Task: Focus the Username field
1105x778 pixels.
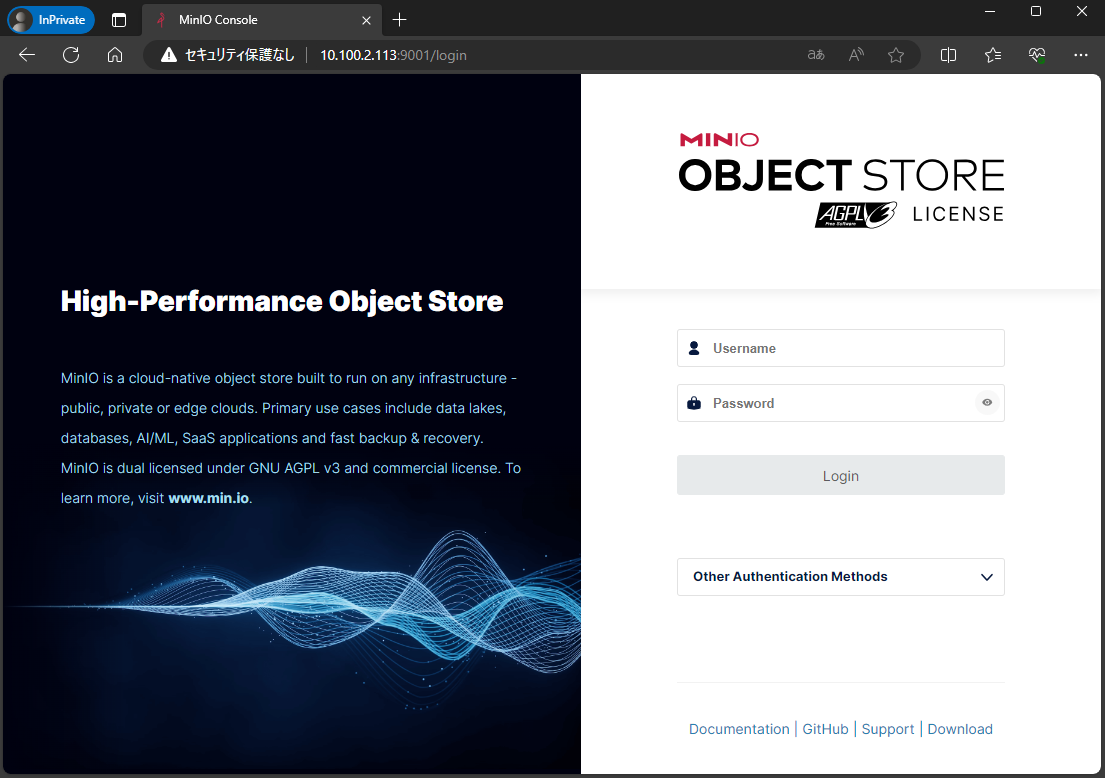Action: (x=841, y=348)
